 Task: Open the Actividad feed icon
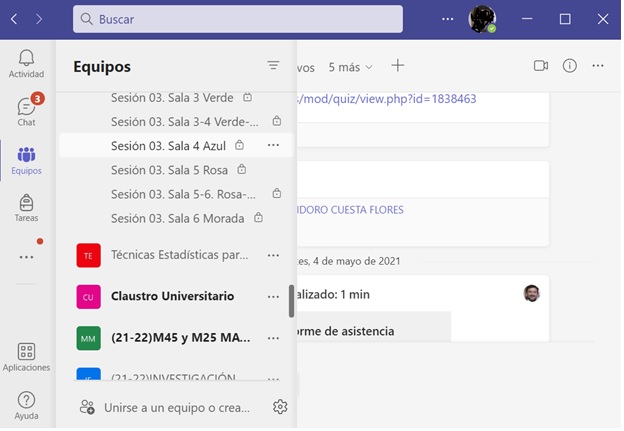coord(26,63)
